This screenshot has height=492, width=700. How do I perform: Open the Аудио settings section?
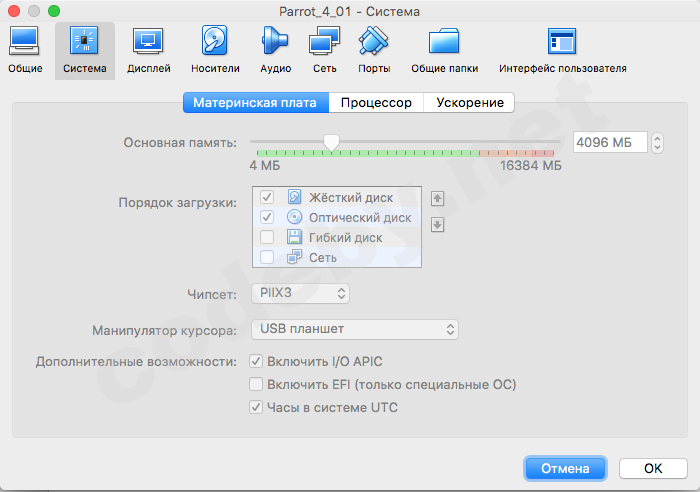pos(275,50)
